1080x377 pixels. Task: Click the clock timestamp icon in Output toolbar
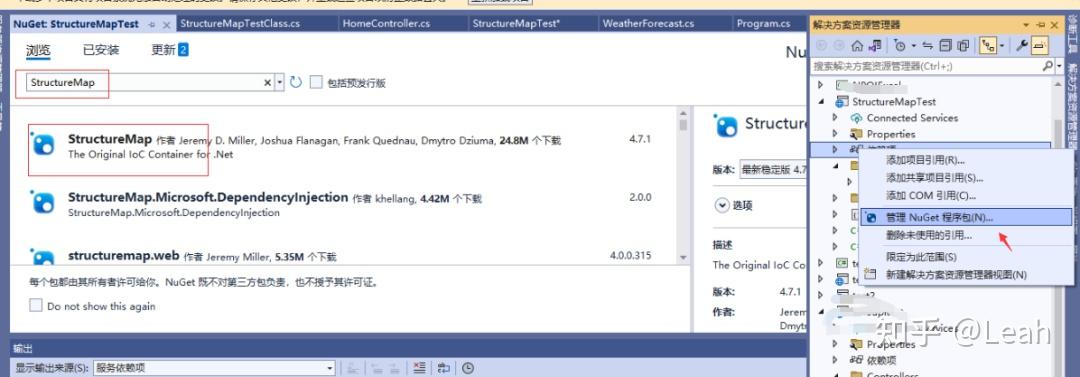[468, 368]
